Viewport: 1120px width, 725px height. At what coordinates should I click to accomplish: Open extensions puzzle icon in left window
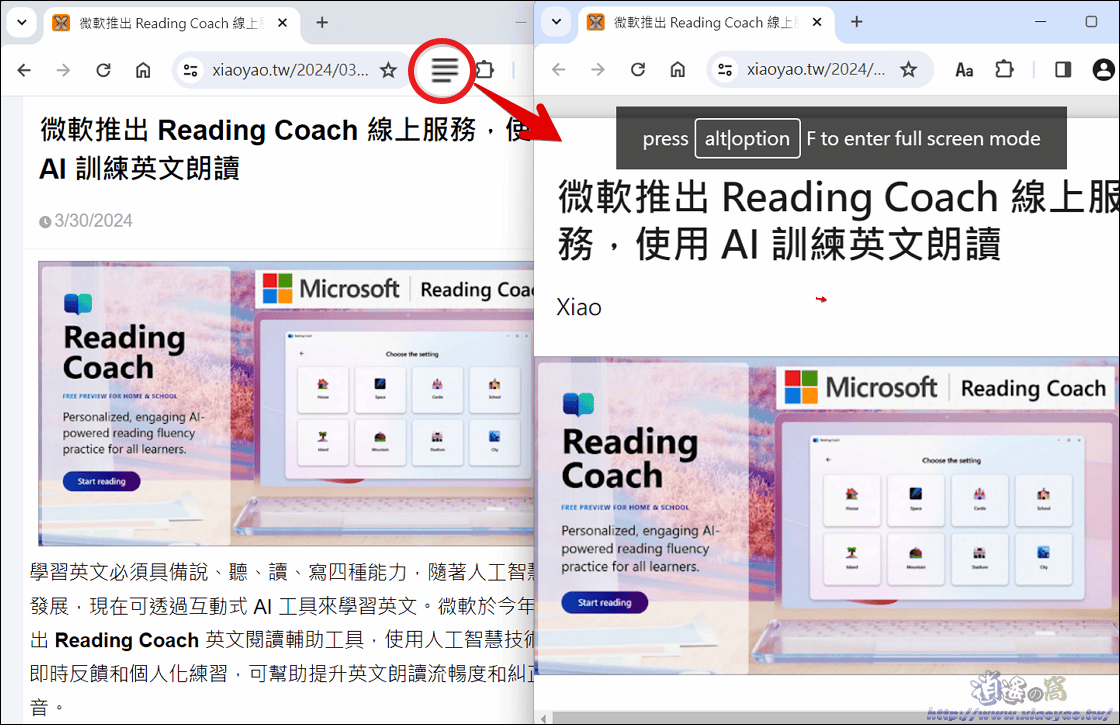(x=485, y=70)
